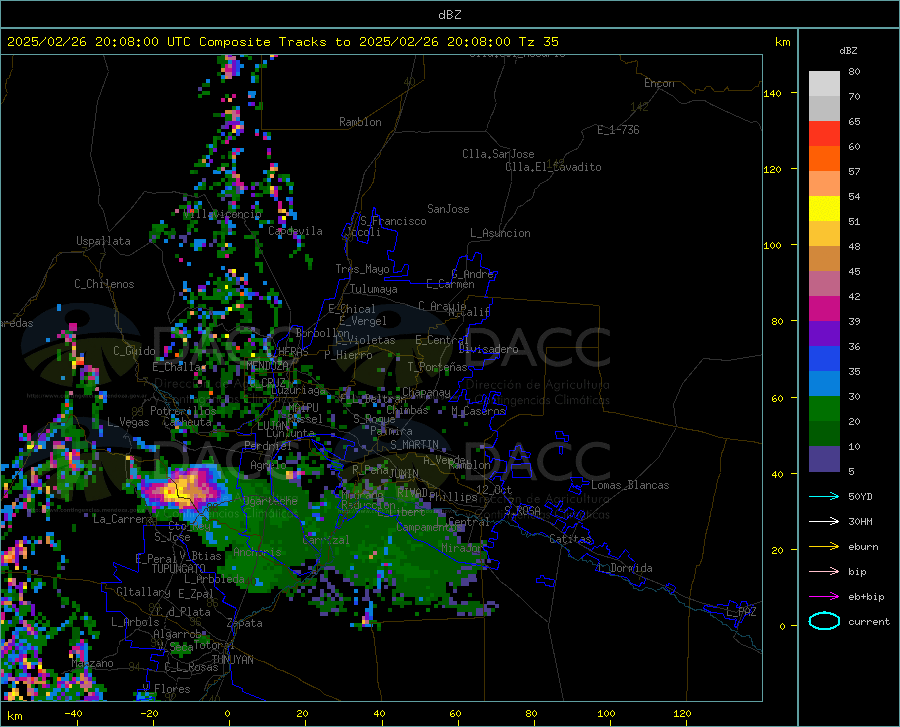Pick the bright yellow 54 dBZ swatch

pyautogui.click(x=824, y=209)
